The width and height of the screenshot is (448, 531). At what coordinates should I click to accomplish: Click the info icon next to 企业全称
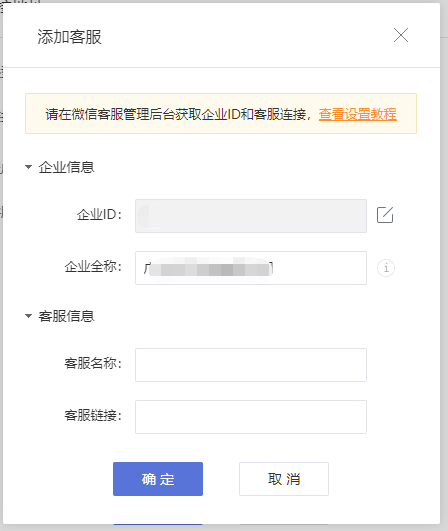point(386,268)
